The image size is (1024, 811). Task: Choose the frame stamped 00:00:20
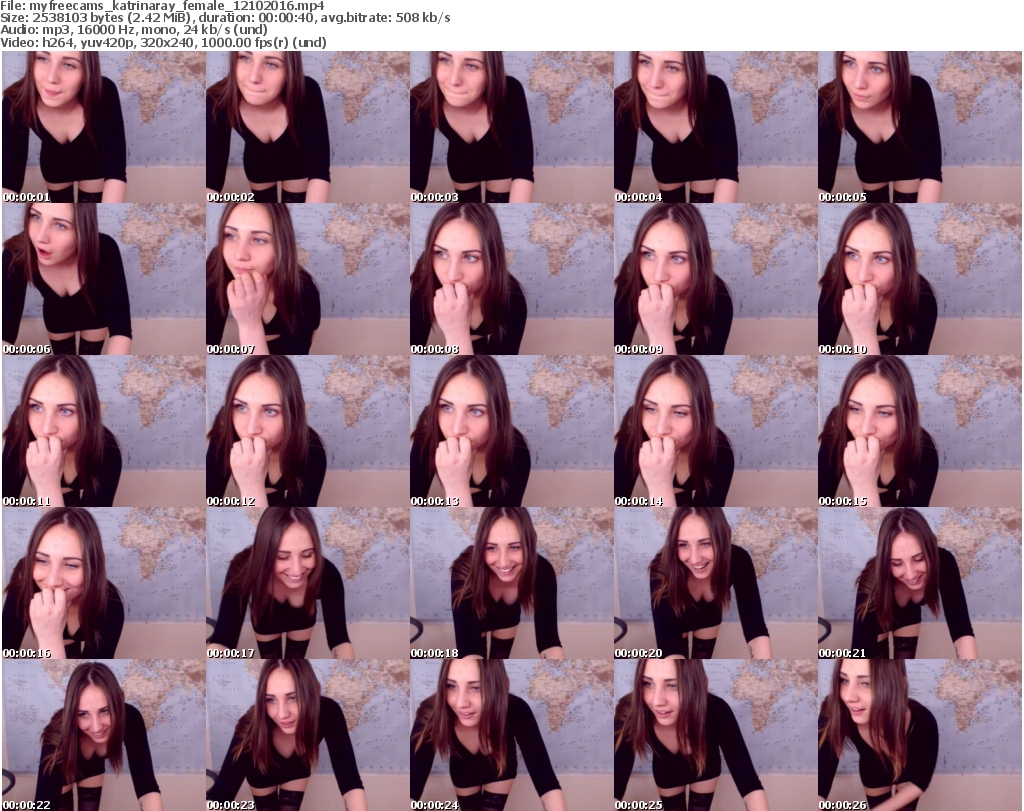click(716, 583)
